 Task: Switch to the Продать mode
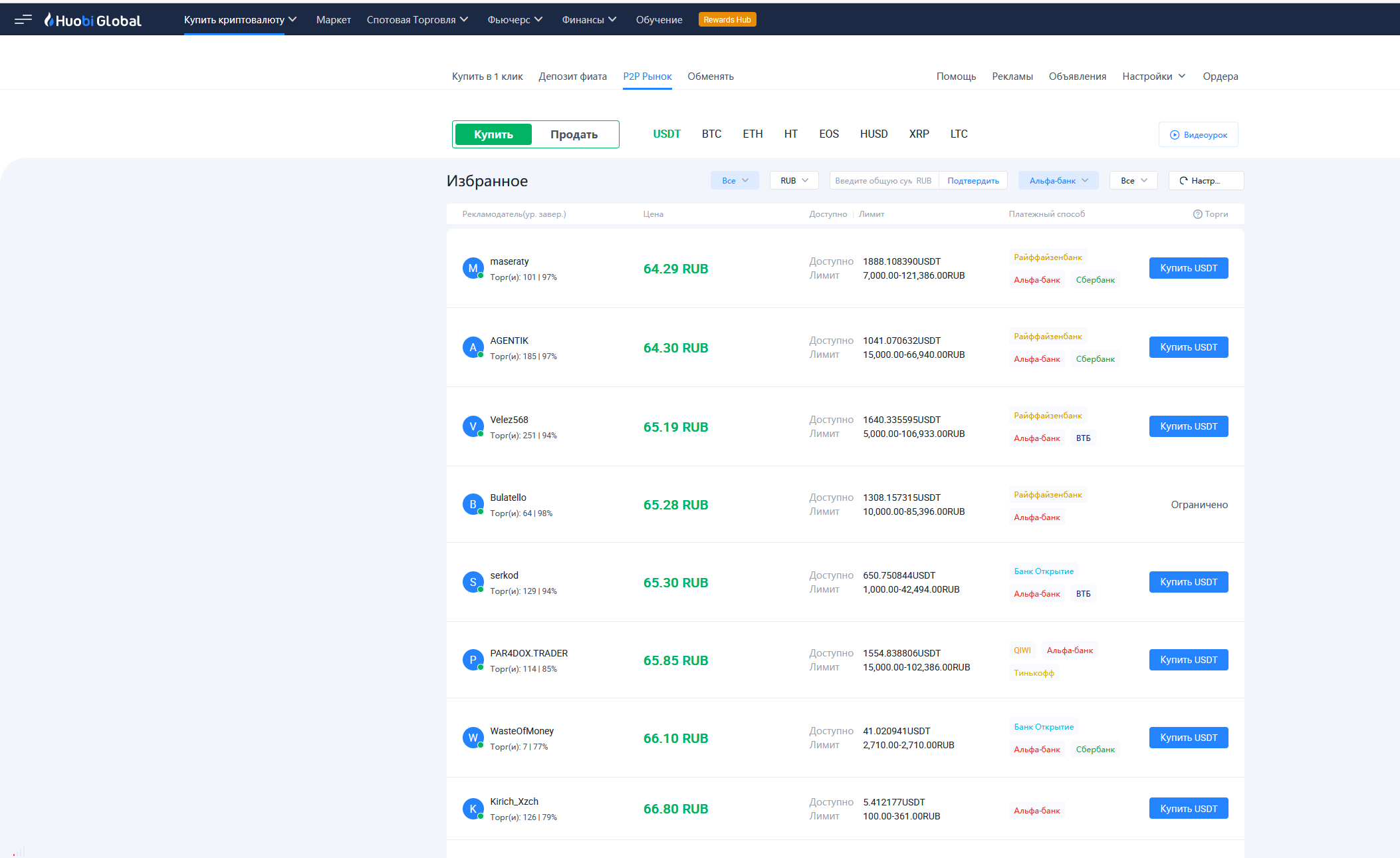point(574,134)
